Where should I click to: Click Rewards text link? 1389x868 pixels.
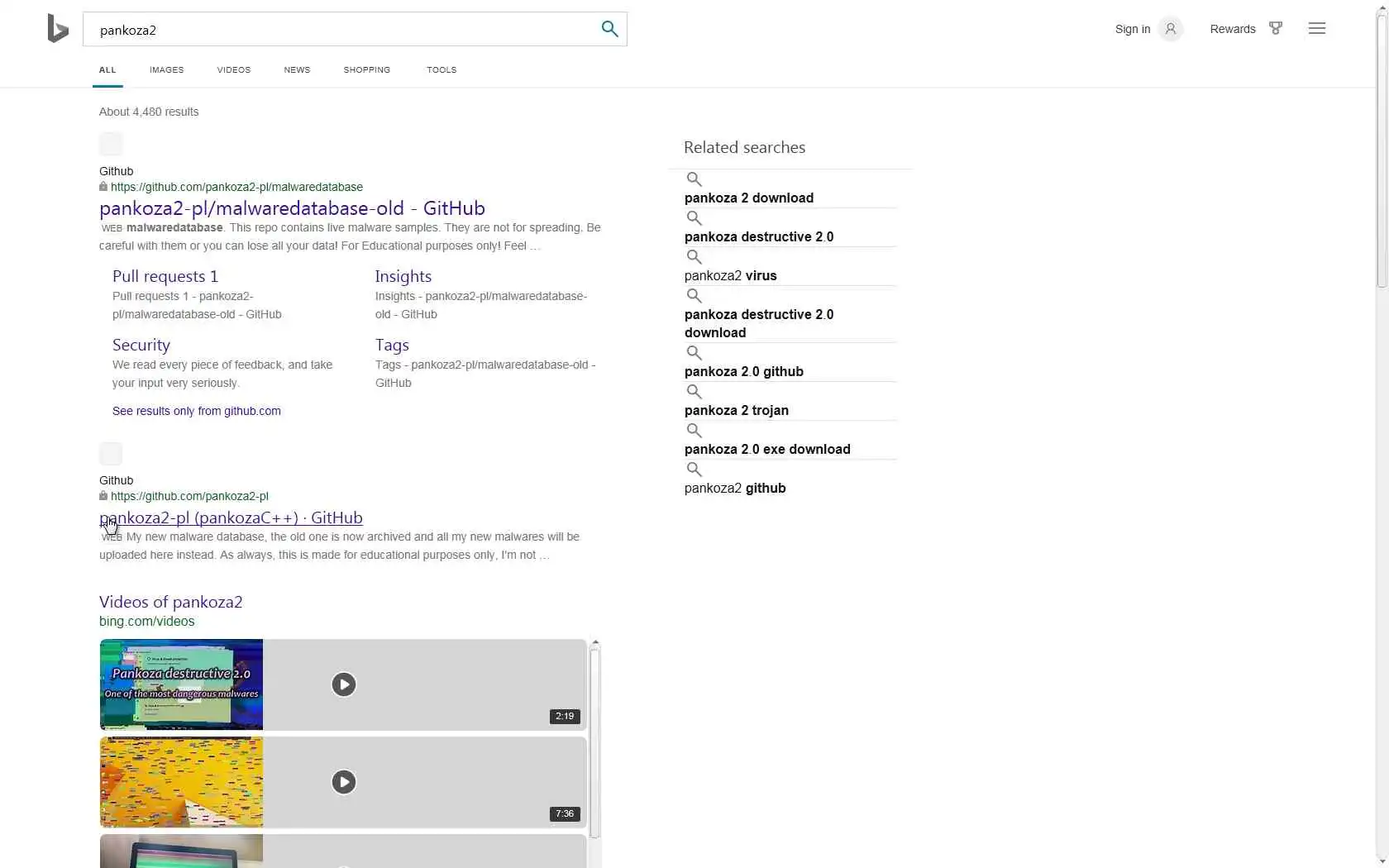(x=1232, y=29)
